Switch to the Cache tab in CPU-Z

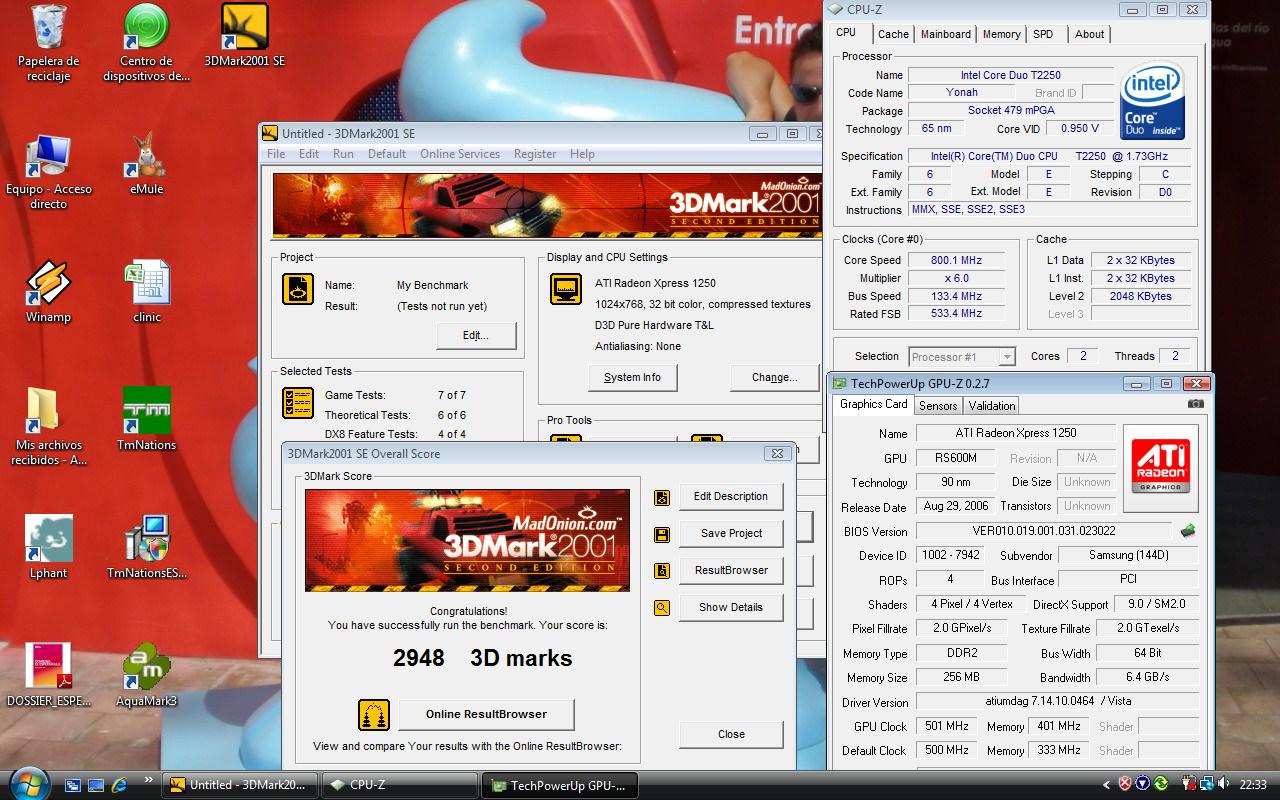893,34
